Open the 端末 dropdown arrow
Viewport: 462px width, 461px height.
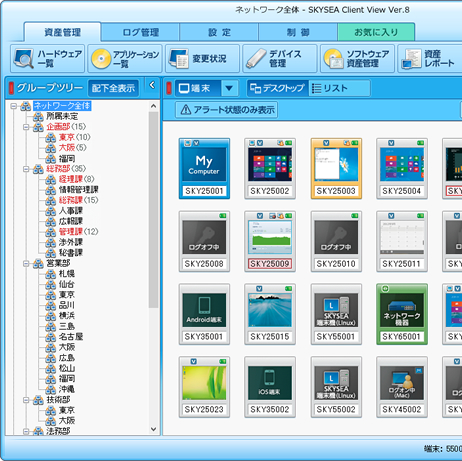(229, 88)
